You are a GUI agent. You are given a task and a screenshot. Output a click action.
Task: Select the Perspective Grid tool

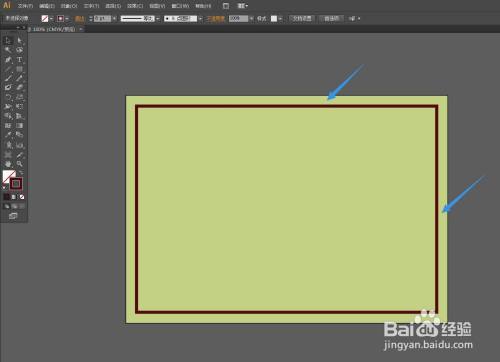click(x=20, y=116)
